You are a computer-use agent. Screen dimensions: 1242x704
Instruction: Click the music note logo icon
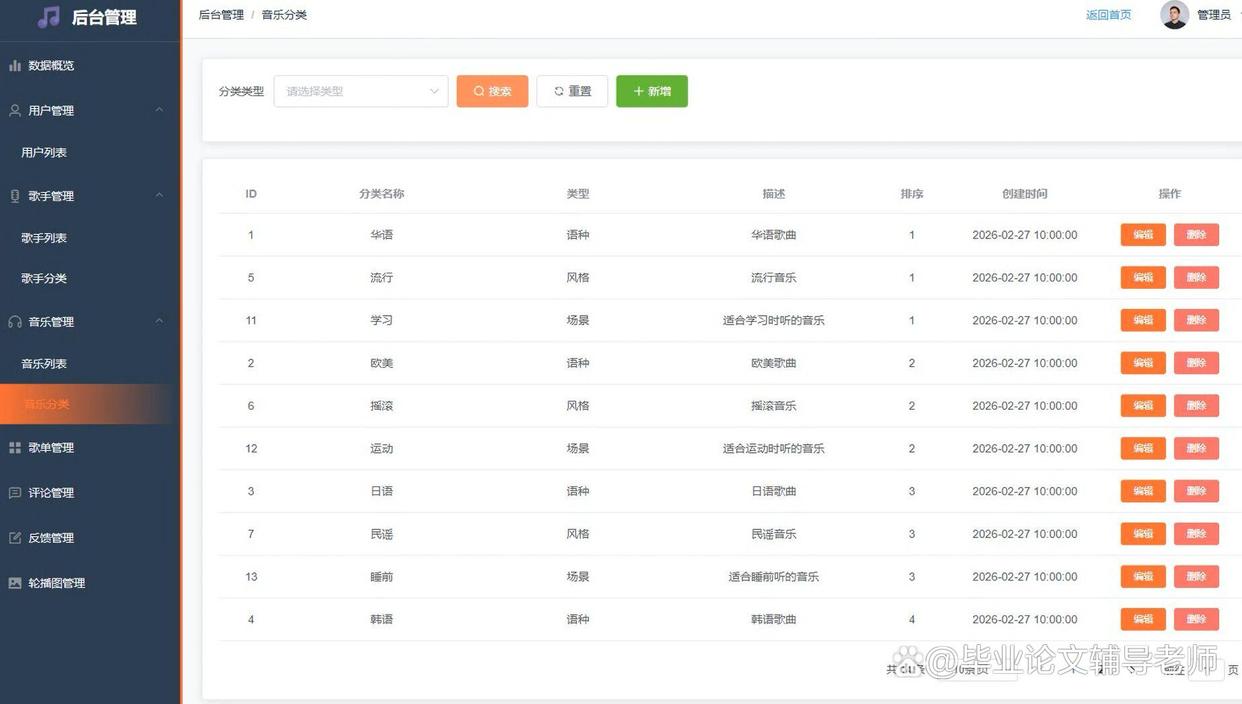[x=48, y=17]
